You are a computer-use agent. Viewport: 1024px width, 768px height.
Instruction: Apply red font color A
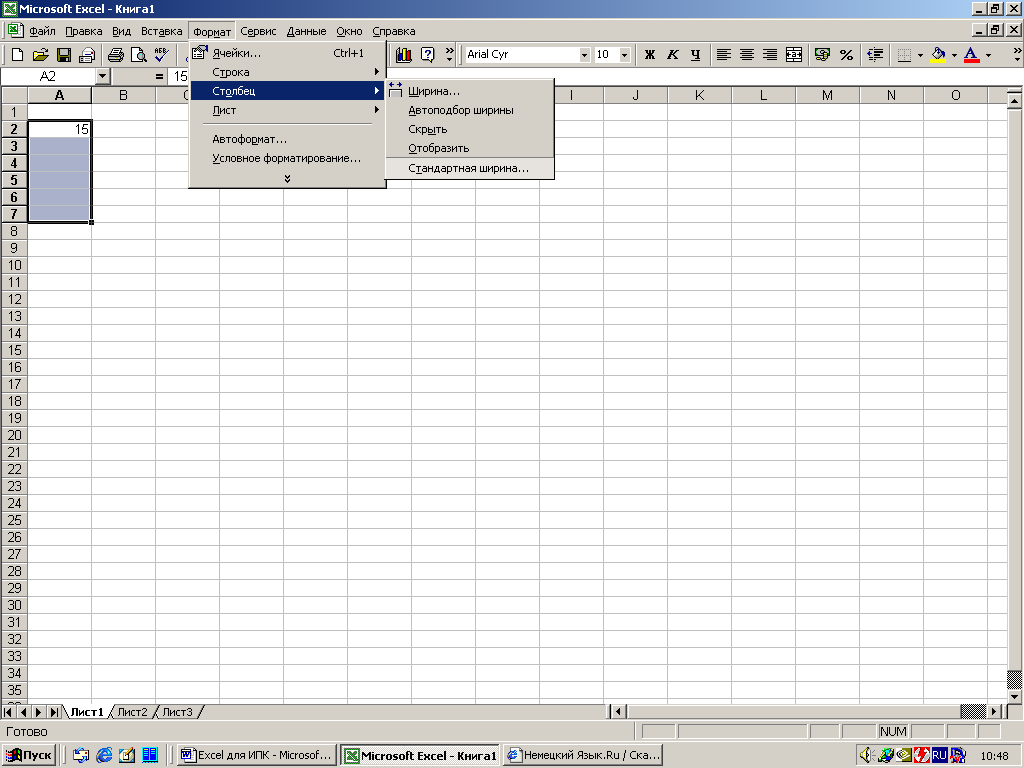972,55
